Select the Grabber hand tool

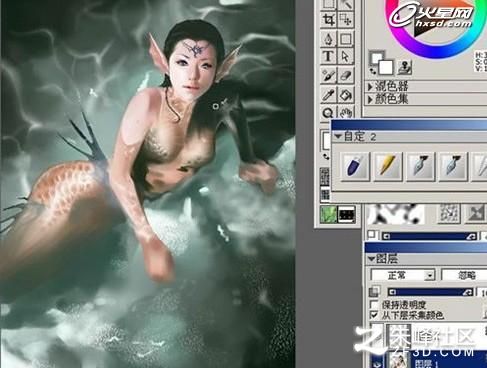(x=346, y=113)
